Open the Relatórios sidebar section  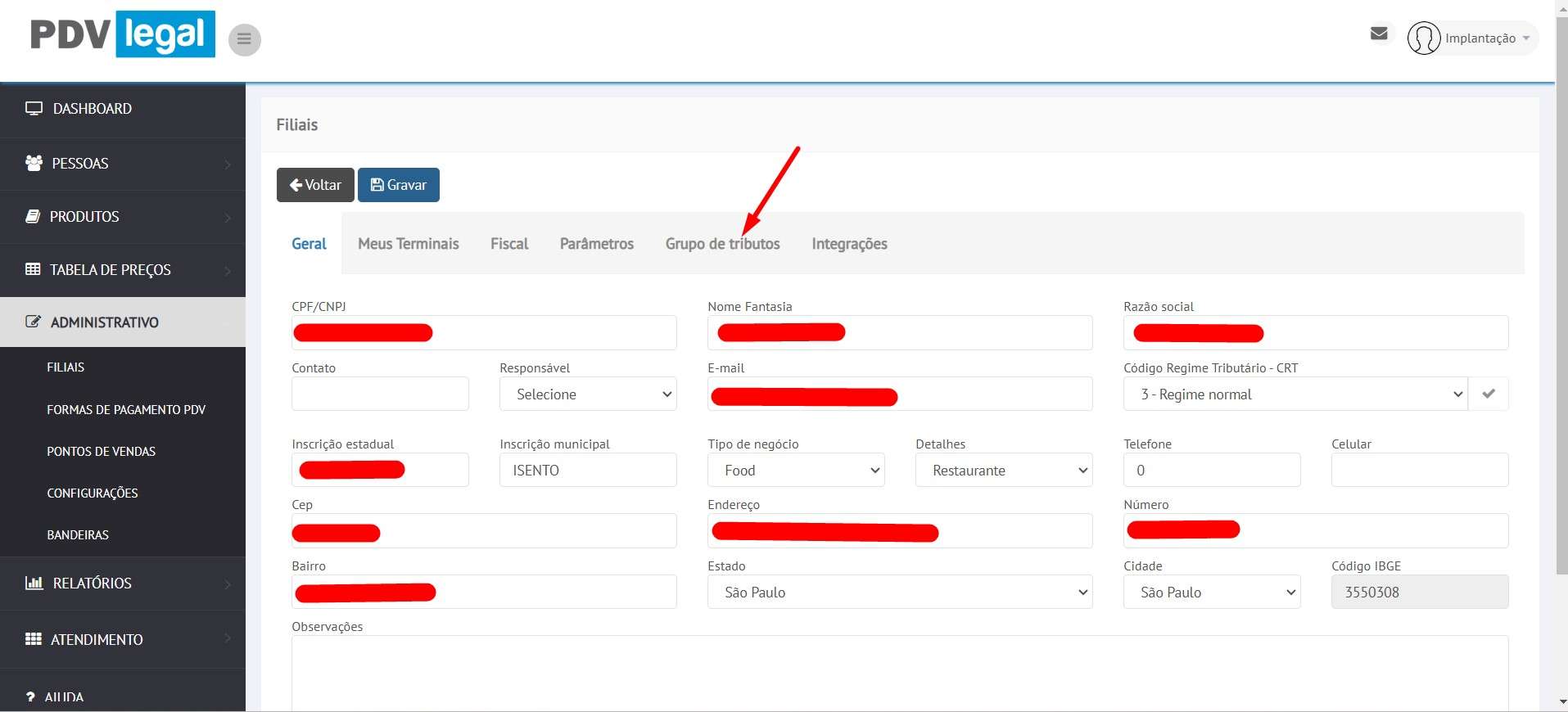click(92, 584)
